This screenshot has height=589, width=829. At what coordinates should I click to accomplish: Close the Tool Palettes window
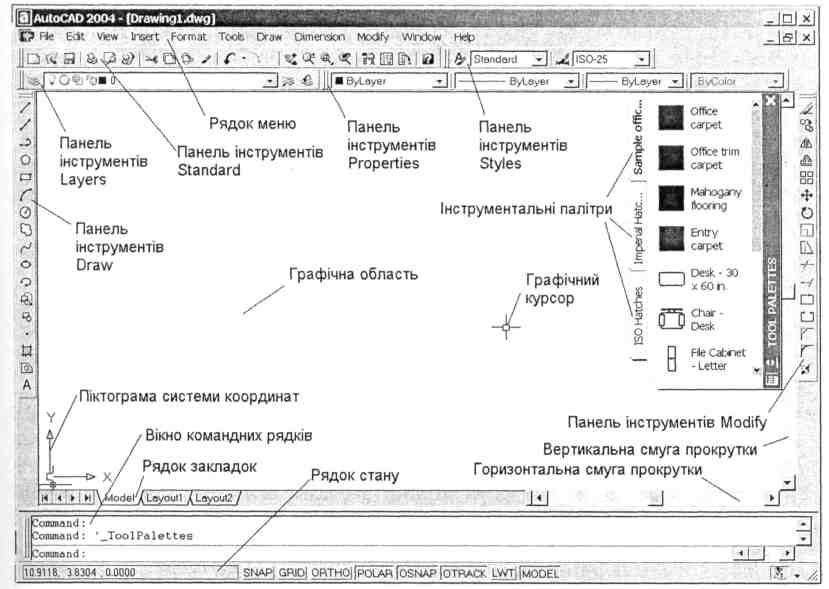771,100
